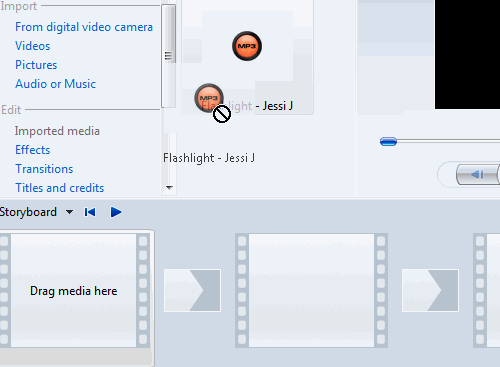
Task: Select the first storyboard cell "Drag media here"
Action: [74, 290]
